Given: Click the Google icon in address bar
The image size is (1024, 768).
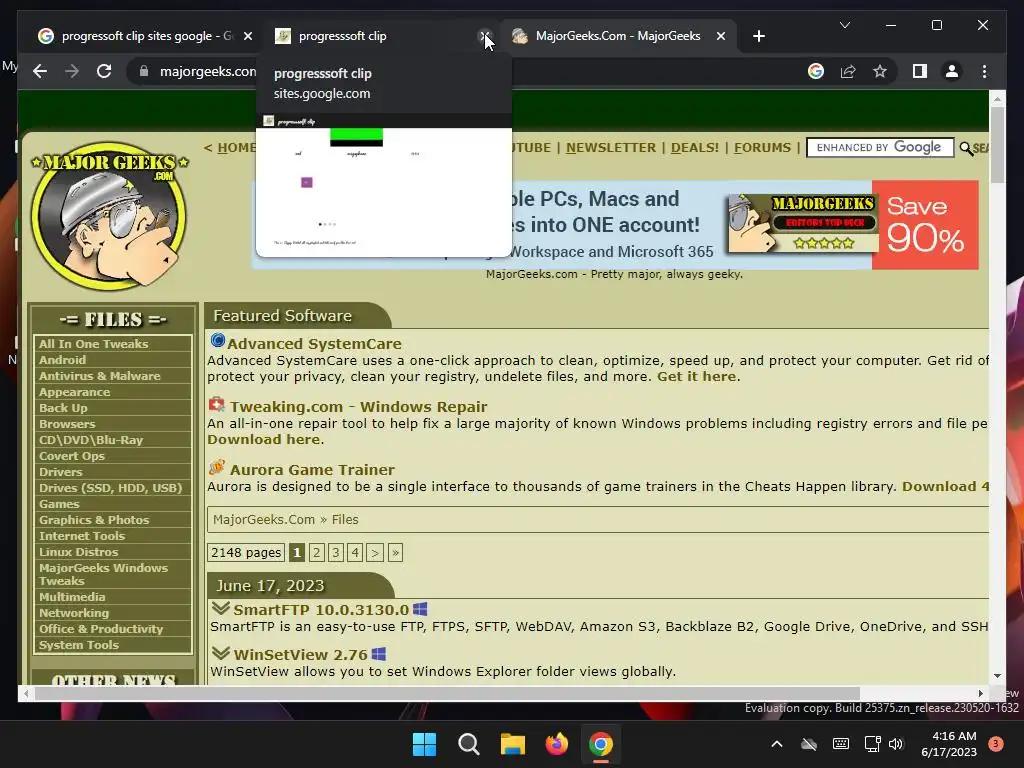Looking at the screenshot, I should click(x=816, y=71).
